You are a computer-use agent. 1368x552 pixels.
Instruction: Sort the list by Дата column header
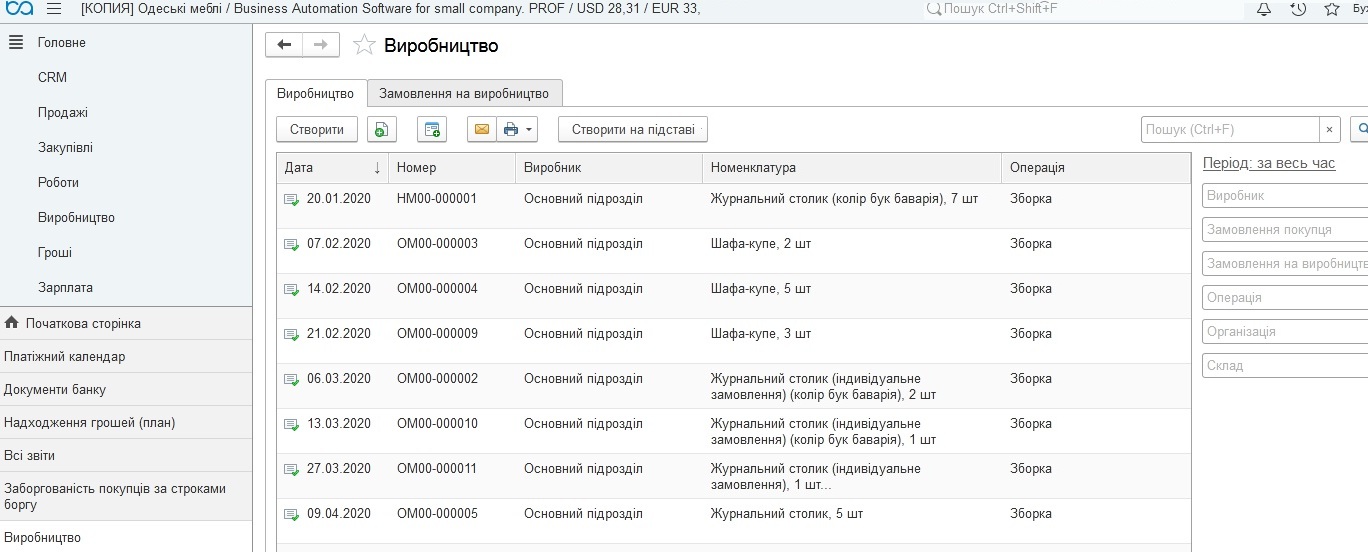pyautogui.click(x=330, y=168)
